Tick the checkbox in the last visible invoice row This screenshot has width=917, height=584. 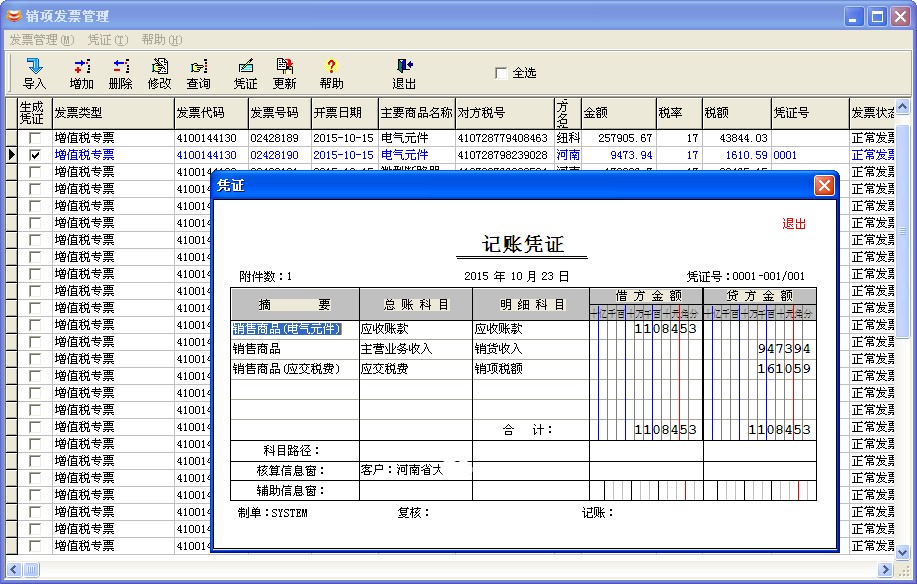pyautogui.click(x=35, y=545)
